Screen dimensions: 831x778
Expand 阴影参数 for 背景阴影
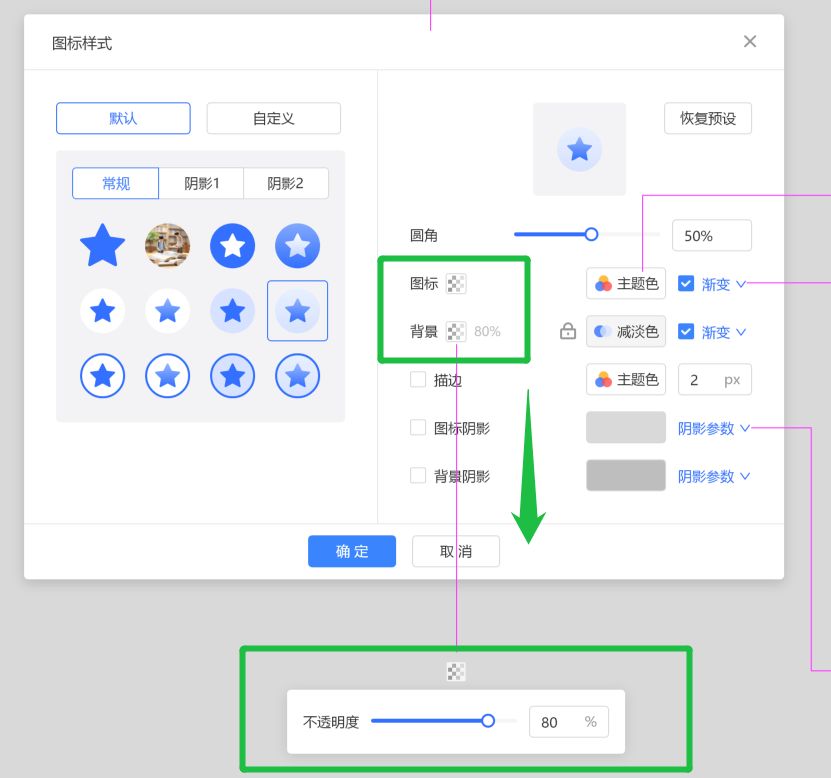click(714, 476)
